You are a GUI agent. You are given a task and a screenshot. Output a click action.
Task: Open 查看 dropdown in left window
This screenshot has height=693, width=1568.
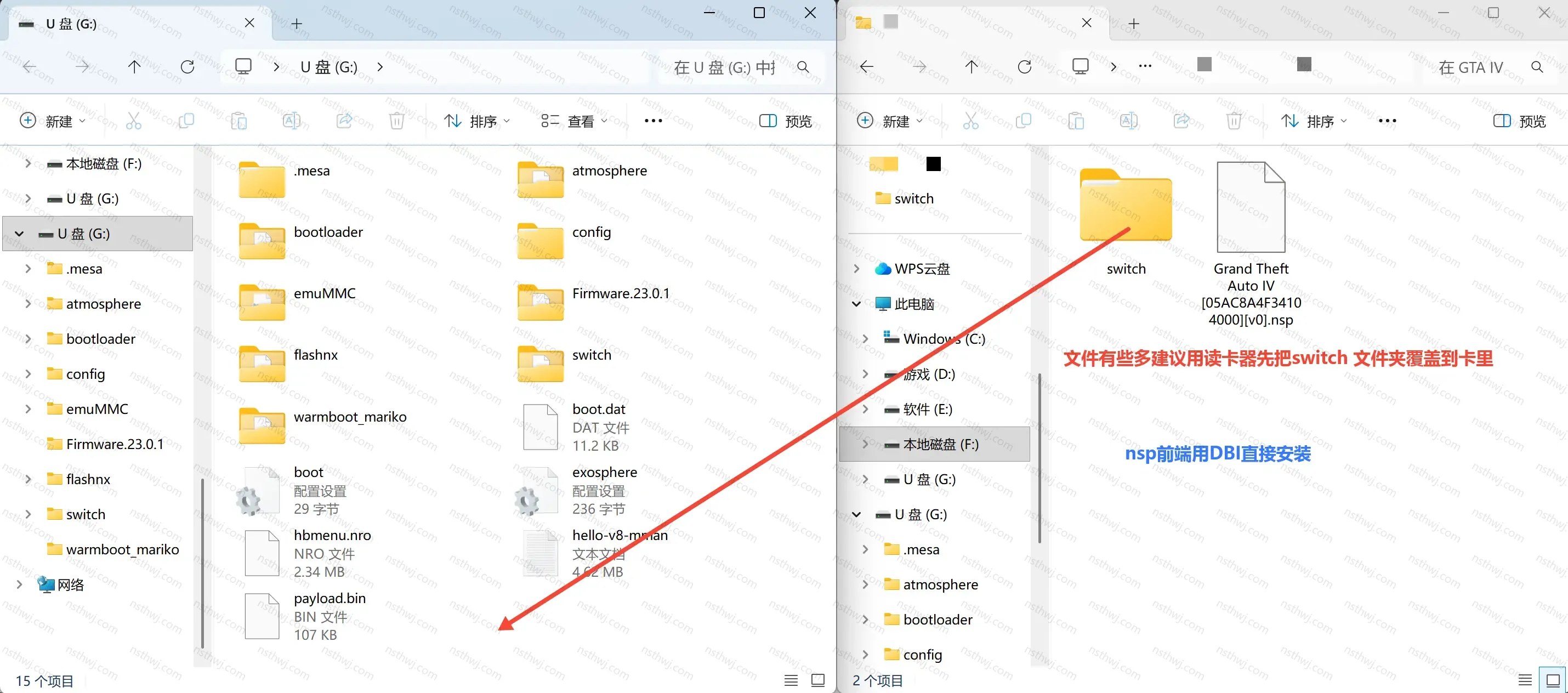tap(574, 121)
